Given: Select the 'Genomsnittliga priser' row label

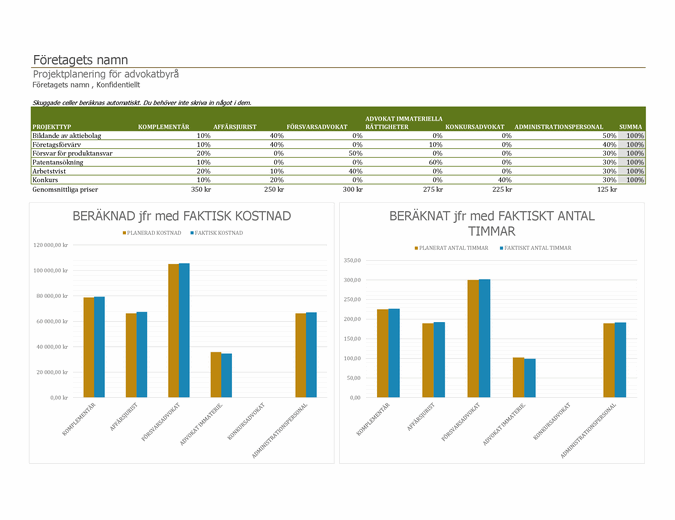Looking at the screenshot, I should 67,189.
